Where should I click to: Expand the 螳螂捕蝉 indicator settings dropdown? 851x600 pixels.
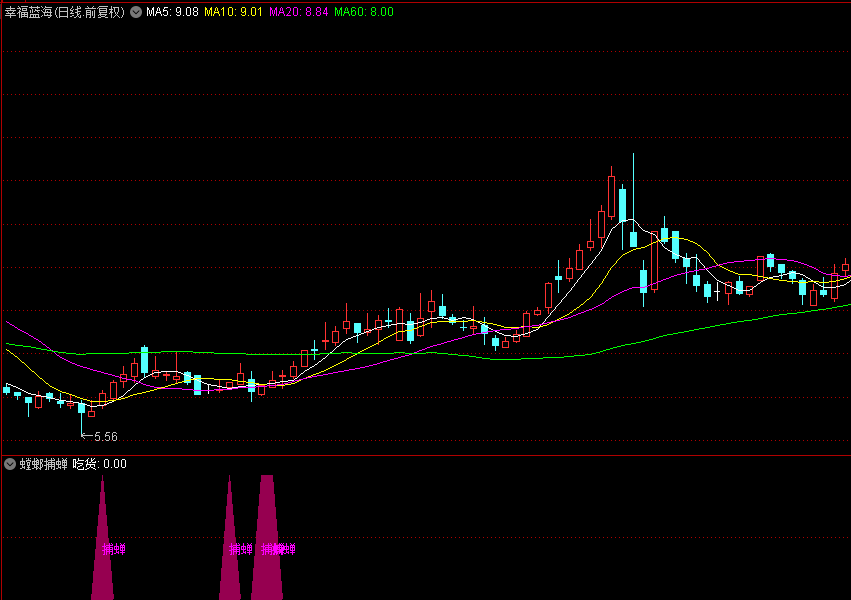[10, 464]
